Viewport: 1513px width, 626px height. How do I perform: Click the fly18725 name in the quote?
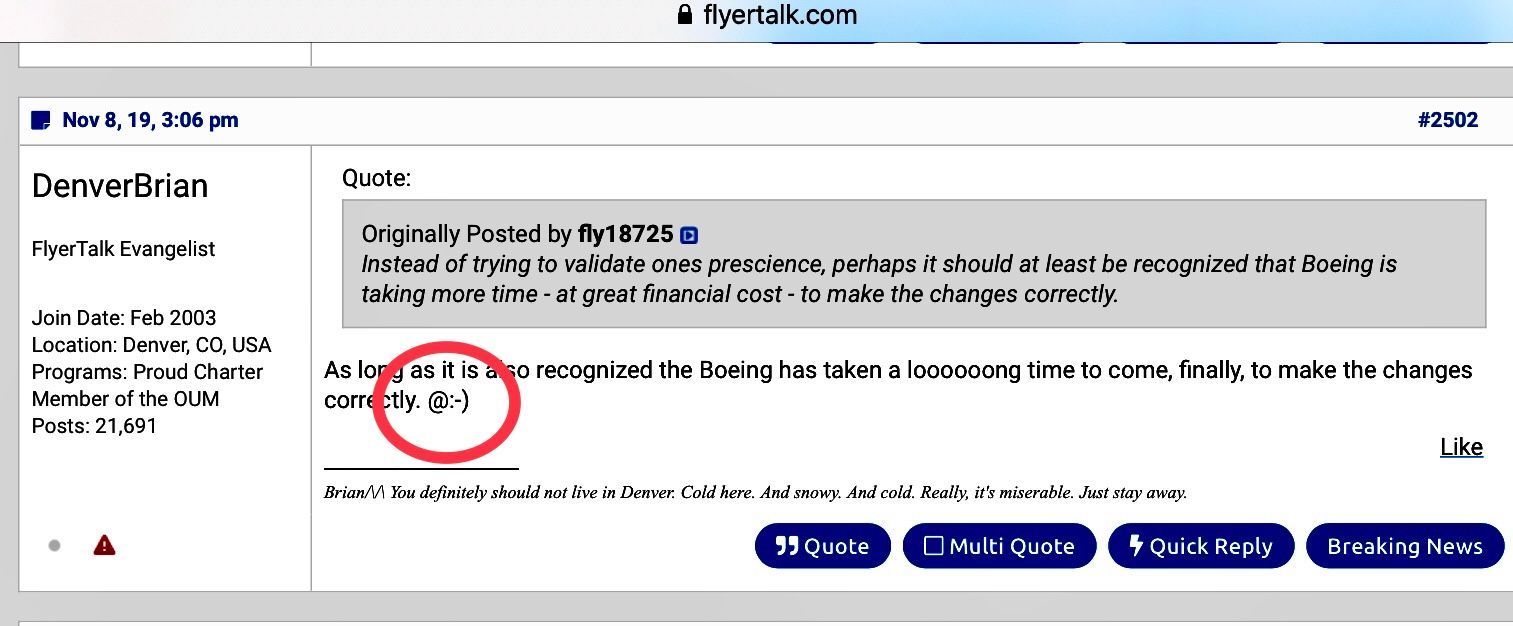(x=625, y=235)
